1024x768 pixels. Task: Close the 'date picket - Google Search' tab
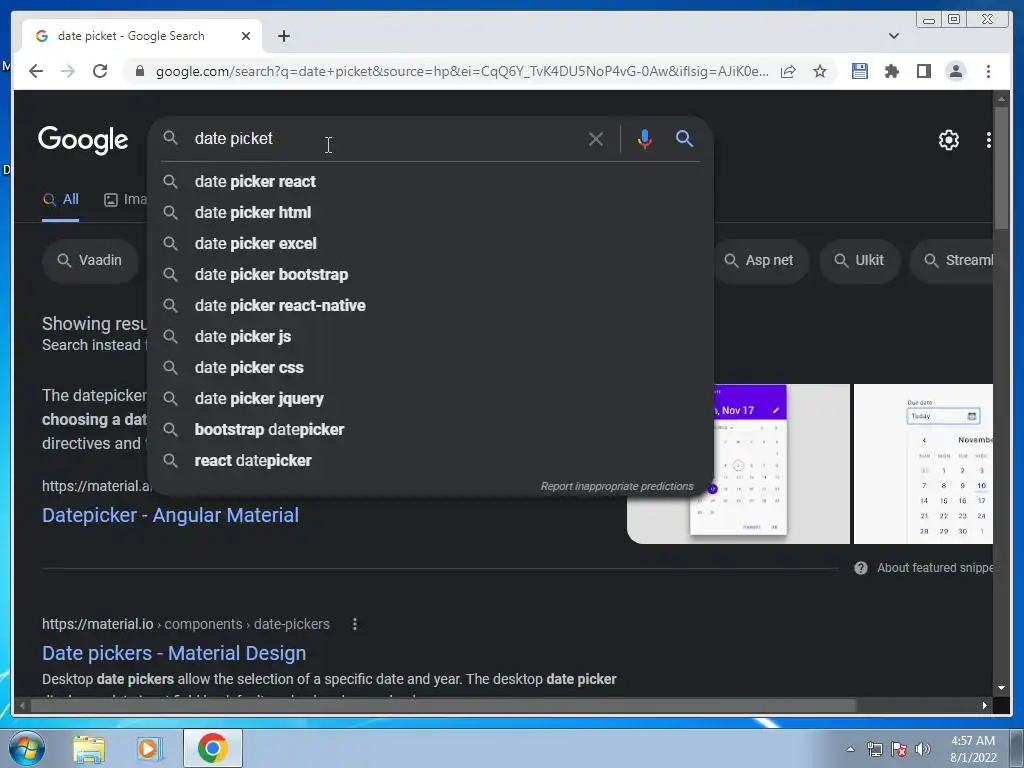pos(246,36)
